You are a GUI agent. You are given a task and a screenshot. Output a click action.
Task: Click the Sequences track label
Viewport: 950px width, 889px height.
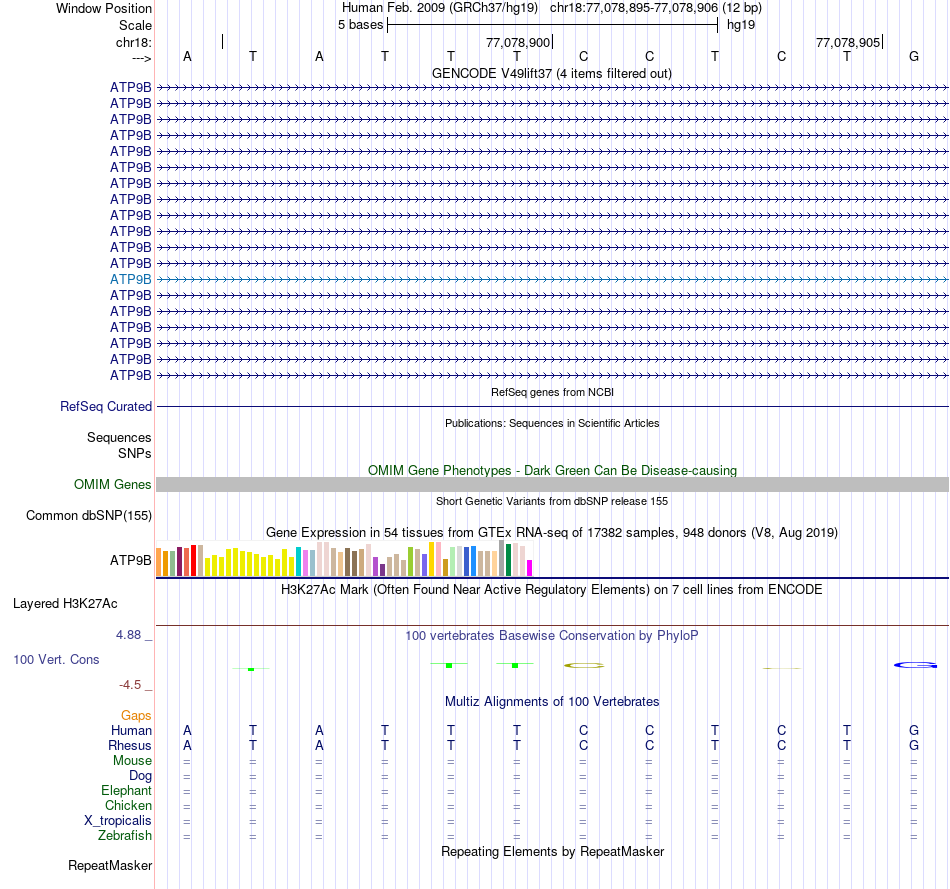tap(119, 438)
